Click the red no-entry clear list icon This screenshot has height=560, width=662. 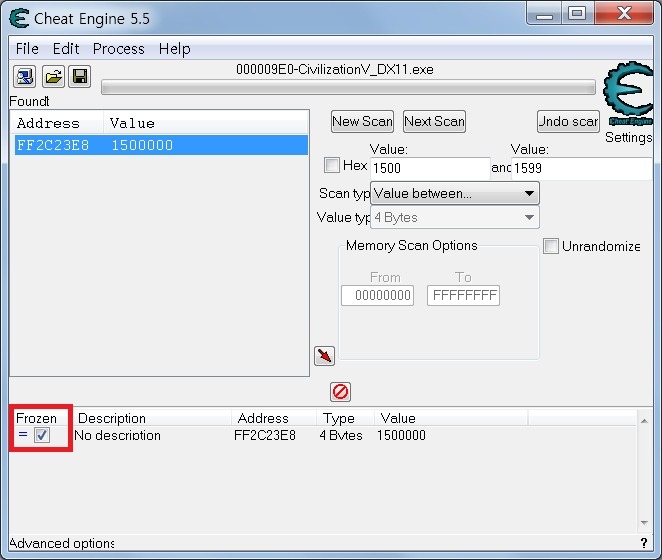pos(340,392)
